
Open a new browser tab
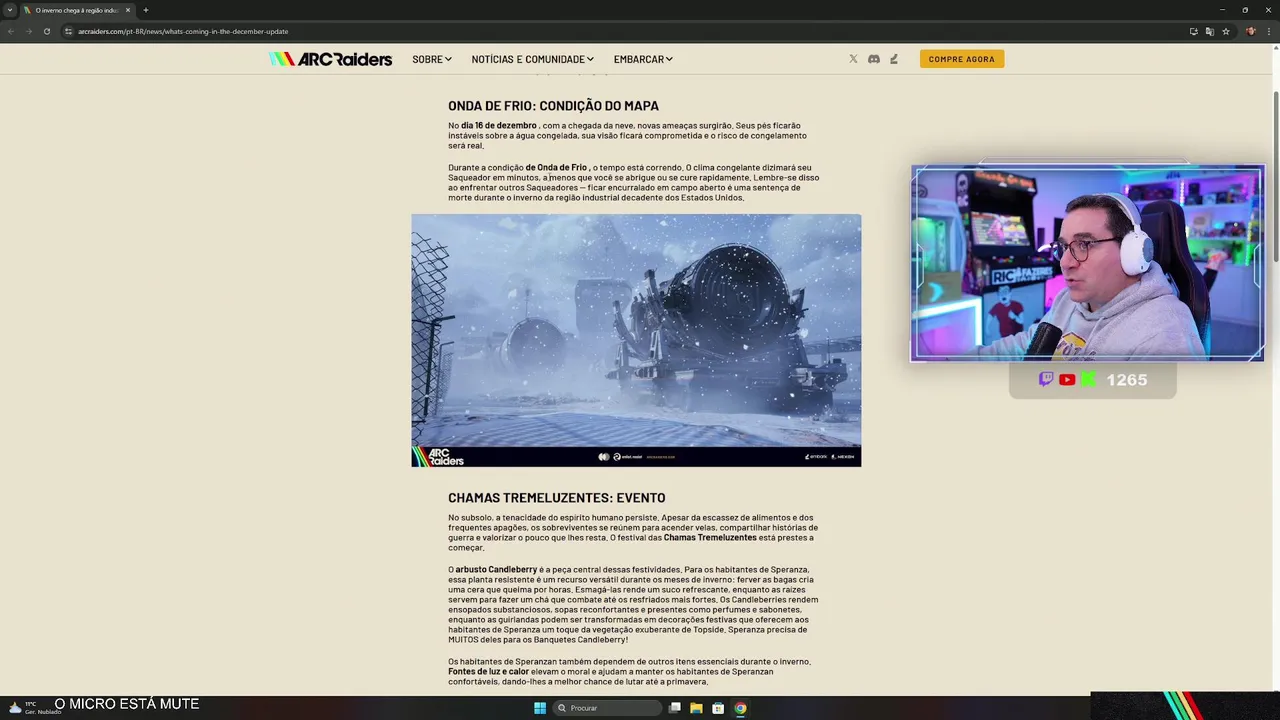(145, 10)
